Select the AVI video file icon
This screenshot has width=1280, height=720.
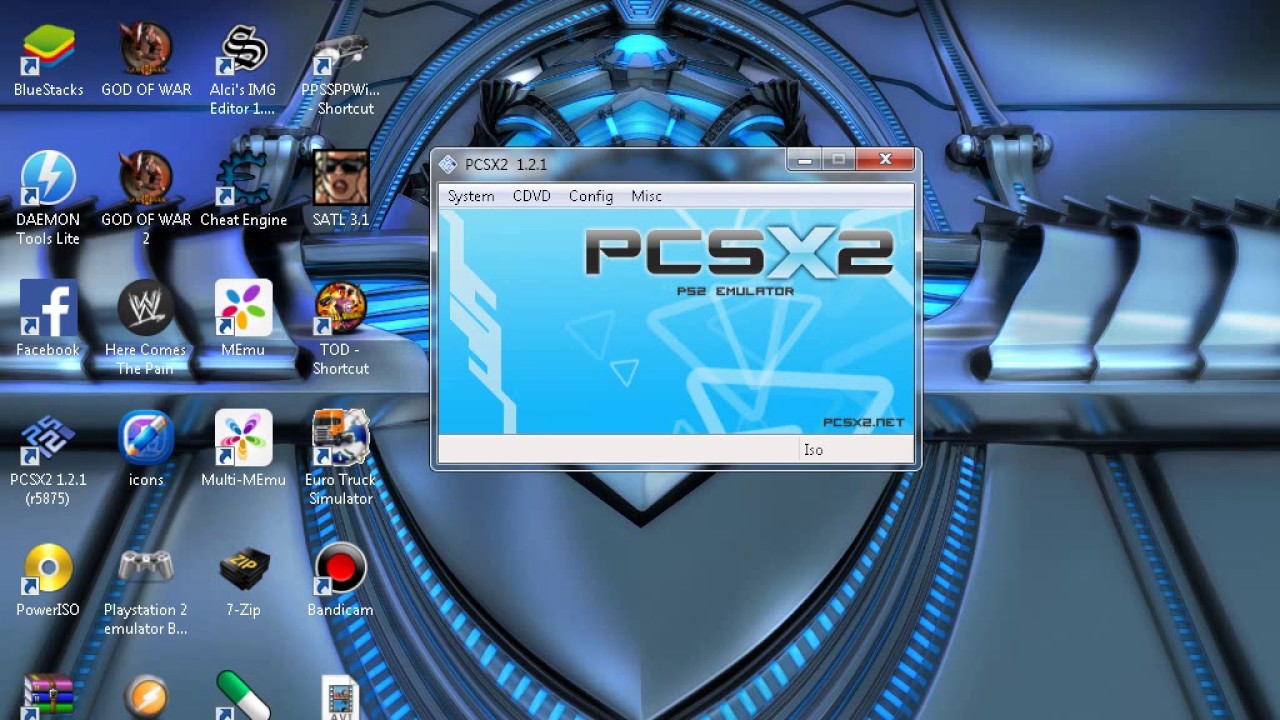coord(341,697)
